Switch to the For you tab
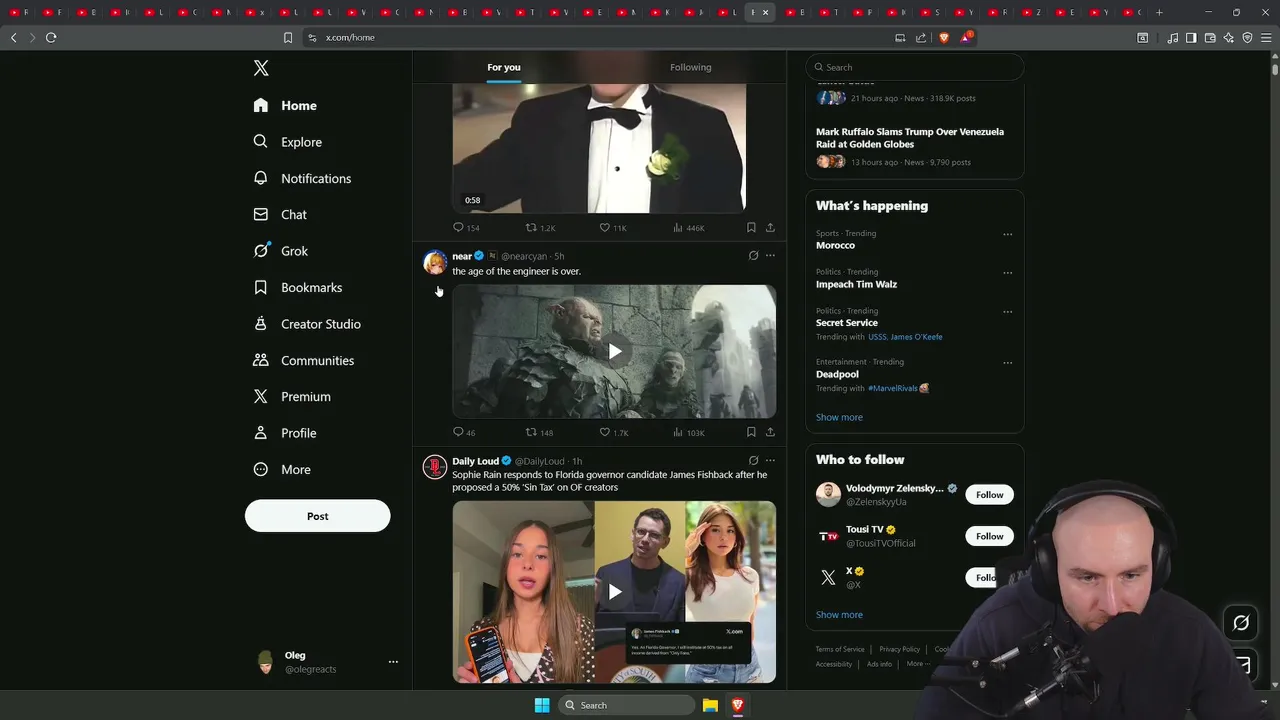The image size is (1280, 720). coord(504,67)
